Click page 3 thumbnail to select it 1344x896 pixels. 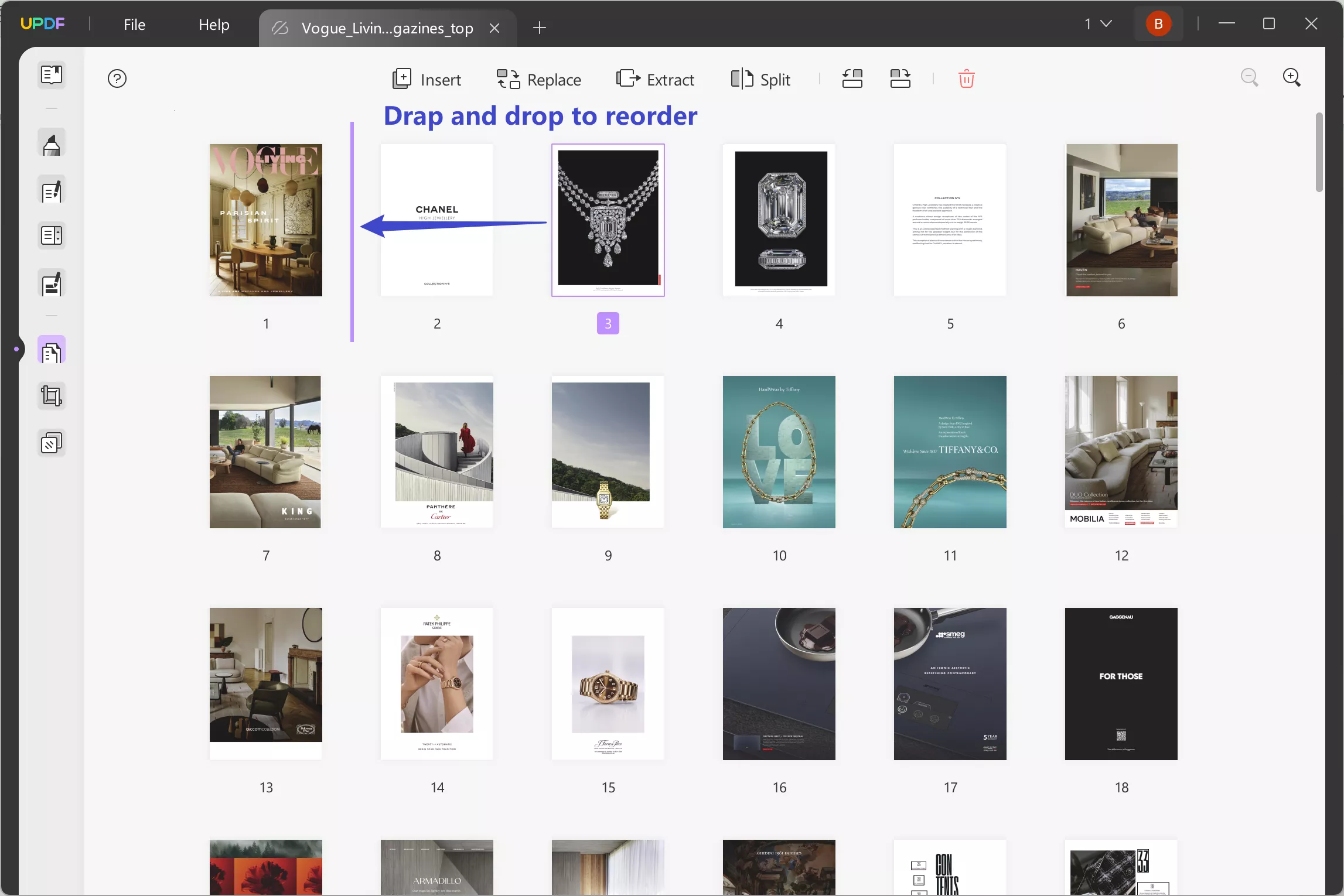pyautogui.click(x=608, y=219)
